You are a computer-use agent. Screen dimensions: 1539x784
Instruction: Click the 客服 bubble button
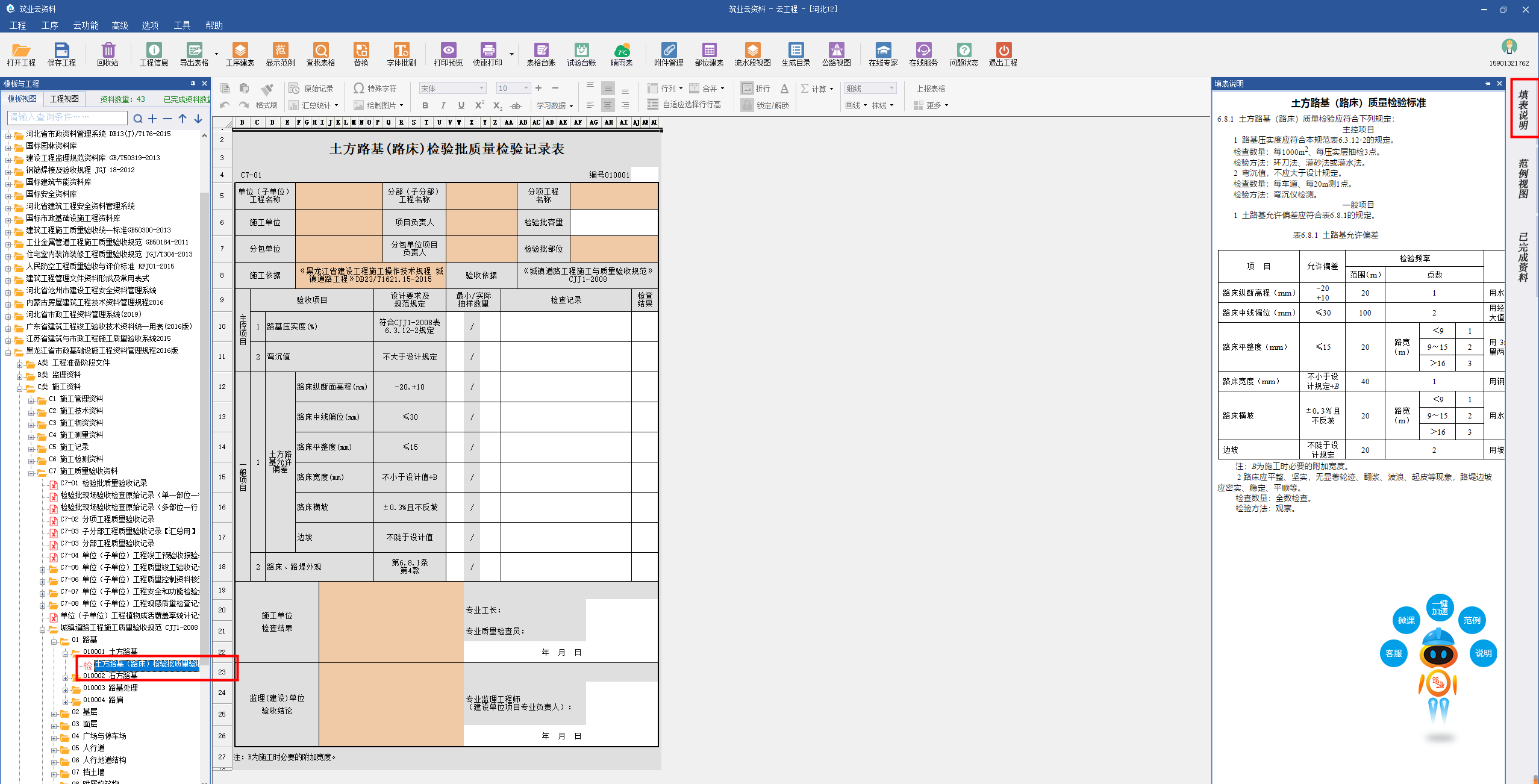[x=1394, y=653]
